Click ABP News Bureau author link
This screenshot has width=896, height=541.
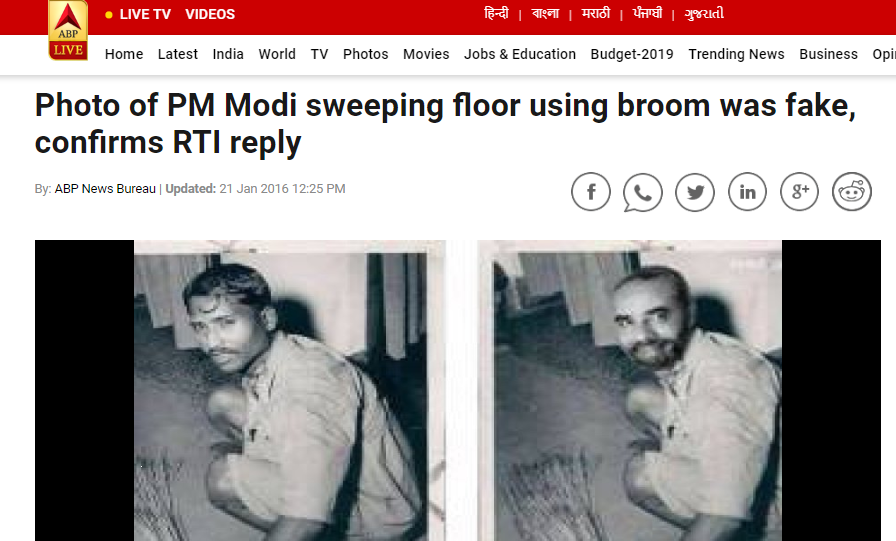[x=105, y=189]
